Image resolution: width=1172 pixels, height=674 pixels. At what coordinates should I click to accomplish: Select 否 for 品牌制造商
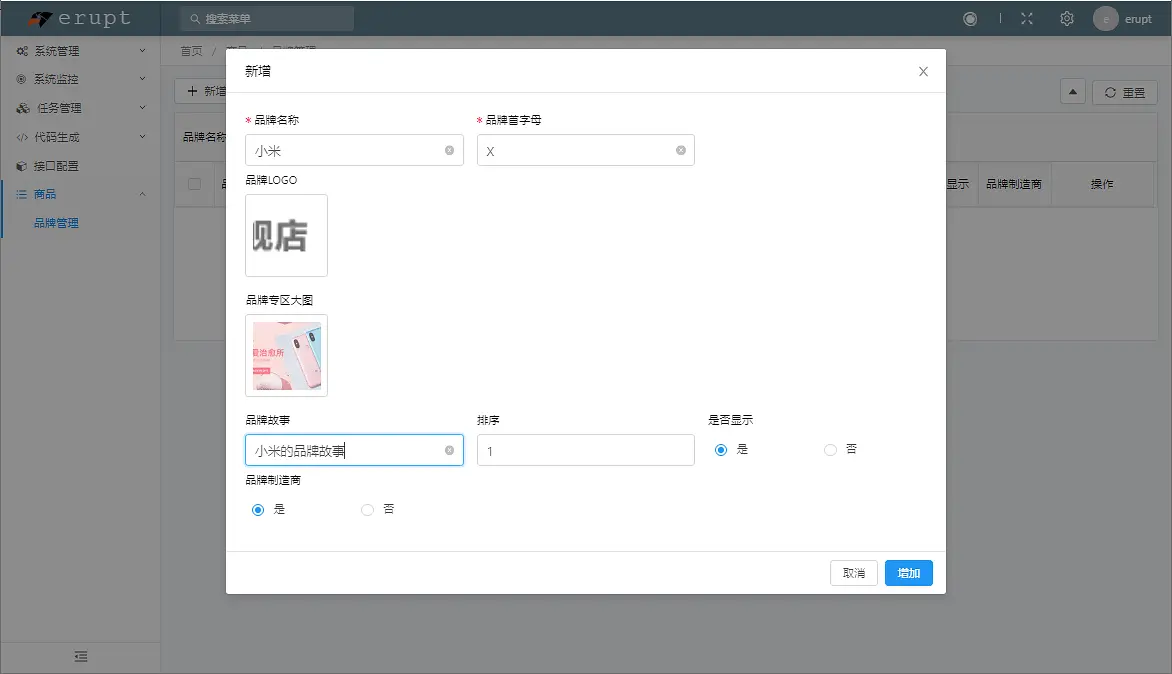367,509
